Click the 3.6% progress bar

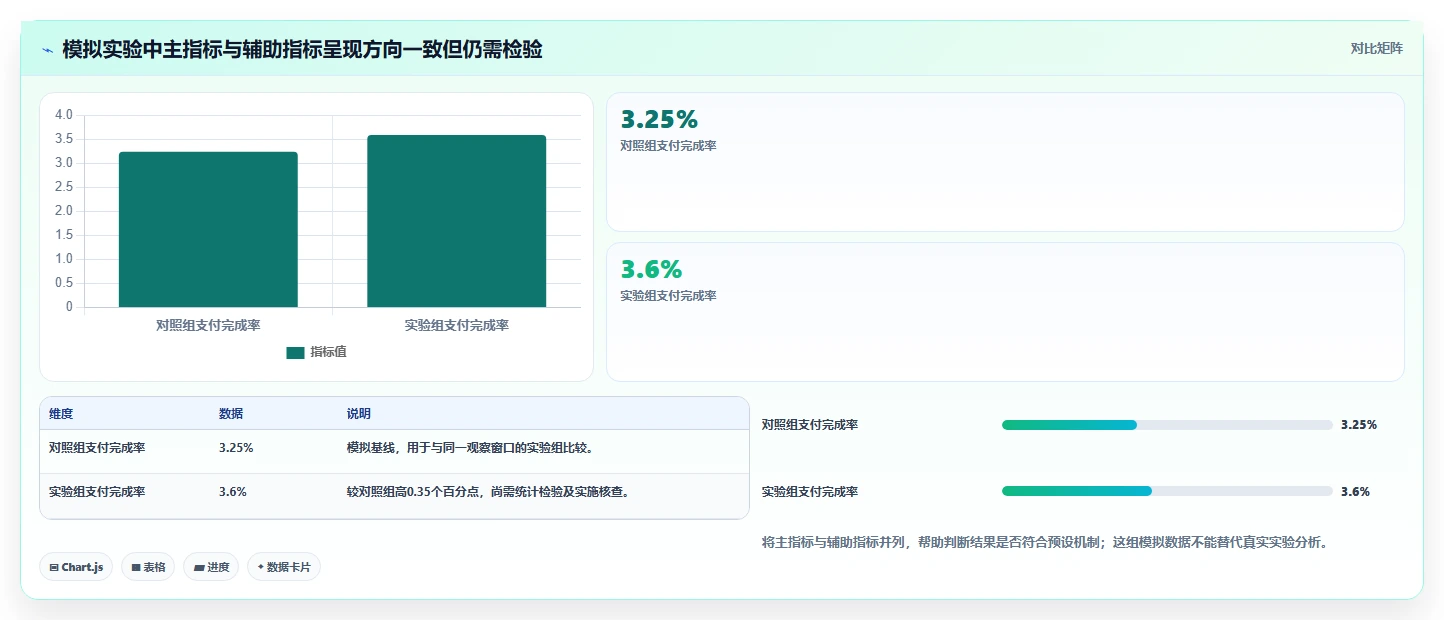[1167, 491]
